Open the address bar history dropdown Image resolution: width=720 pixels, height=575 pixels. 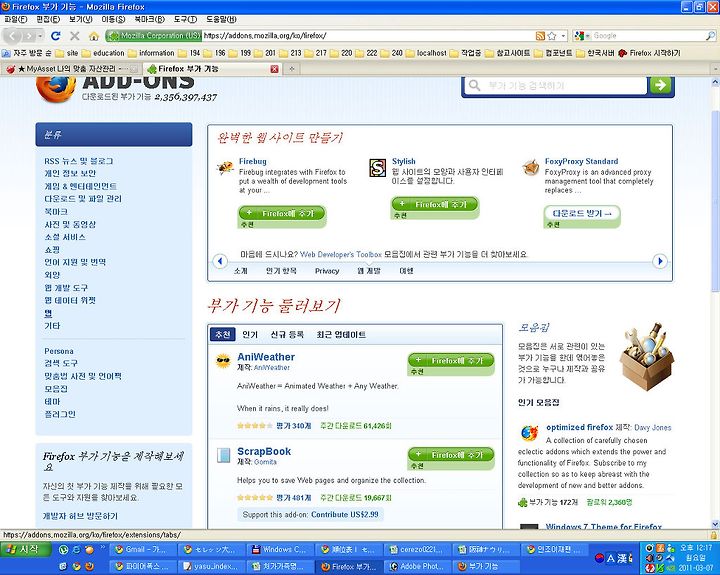563,36
